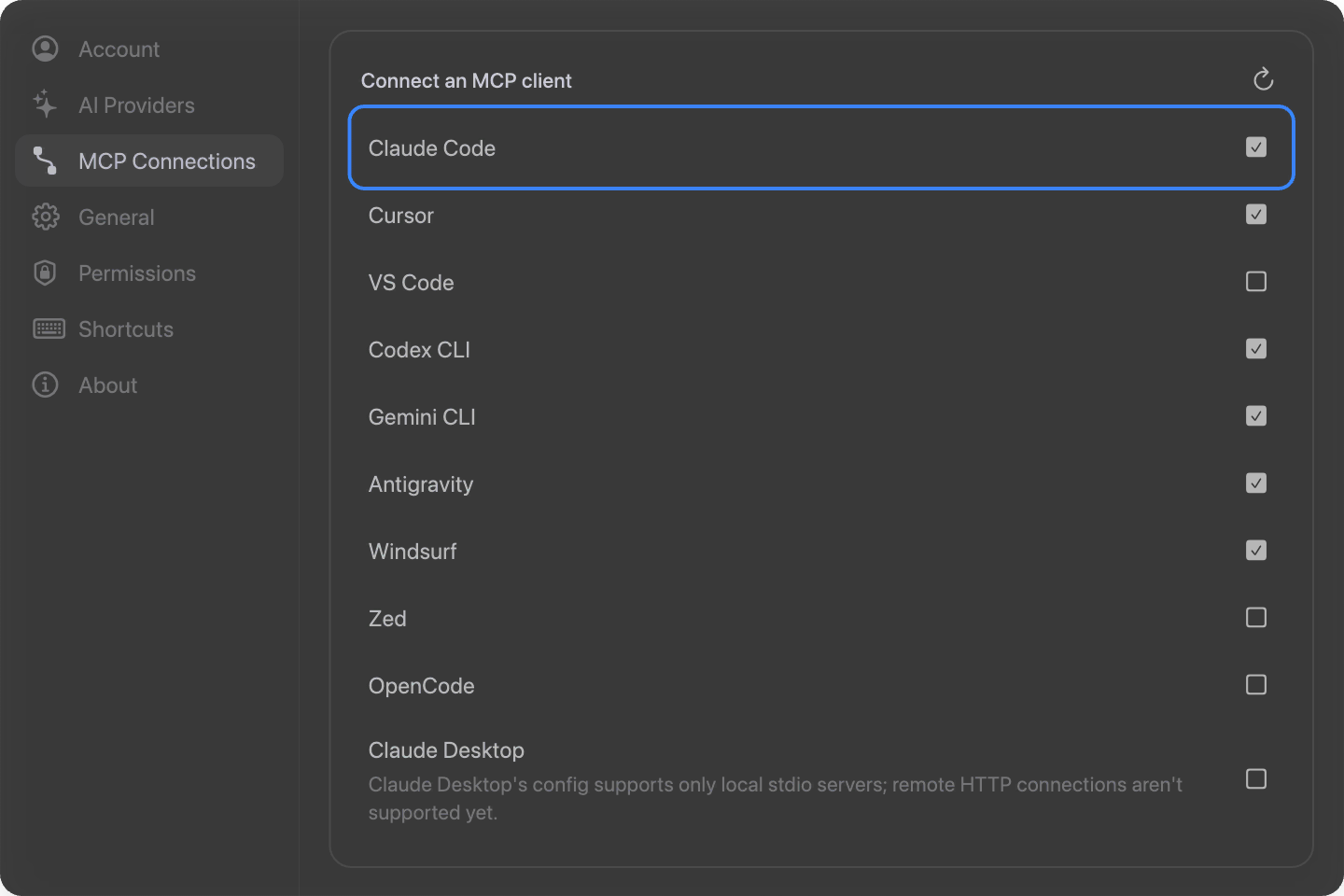This screenshot has width=1344, height=896.
Task: Select MCP Connections in the sidebar
Action: pyautogui.click(x=149, y=161)
